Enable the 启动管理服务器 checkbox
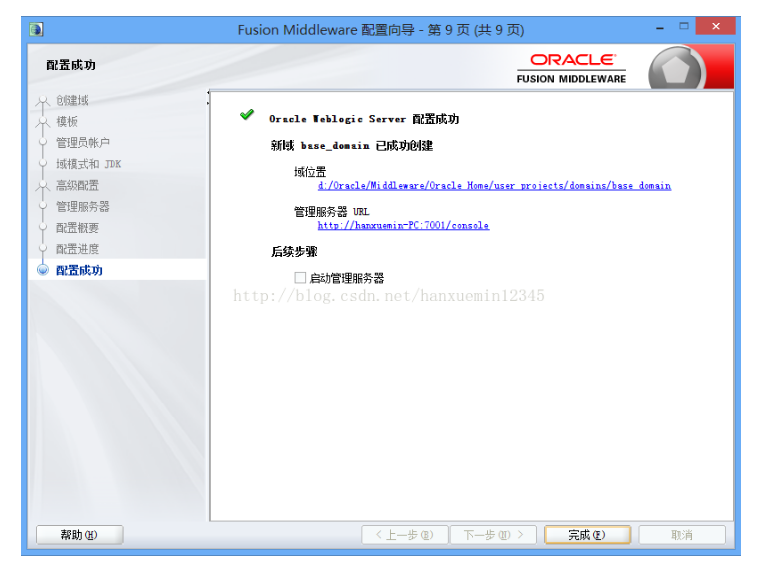780x570 pixels. click(x=300, y=278)
